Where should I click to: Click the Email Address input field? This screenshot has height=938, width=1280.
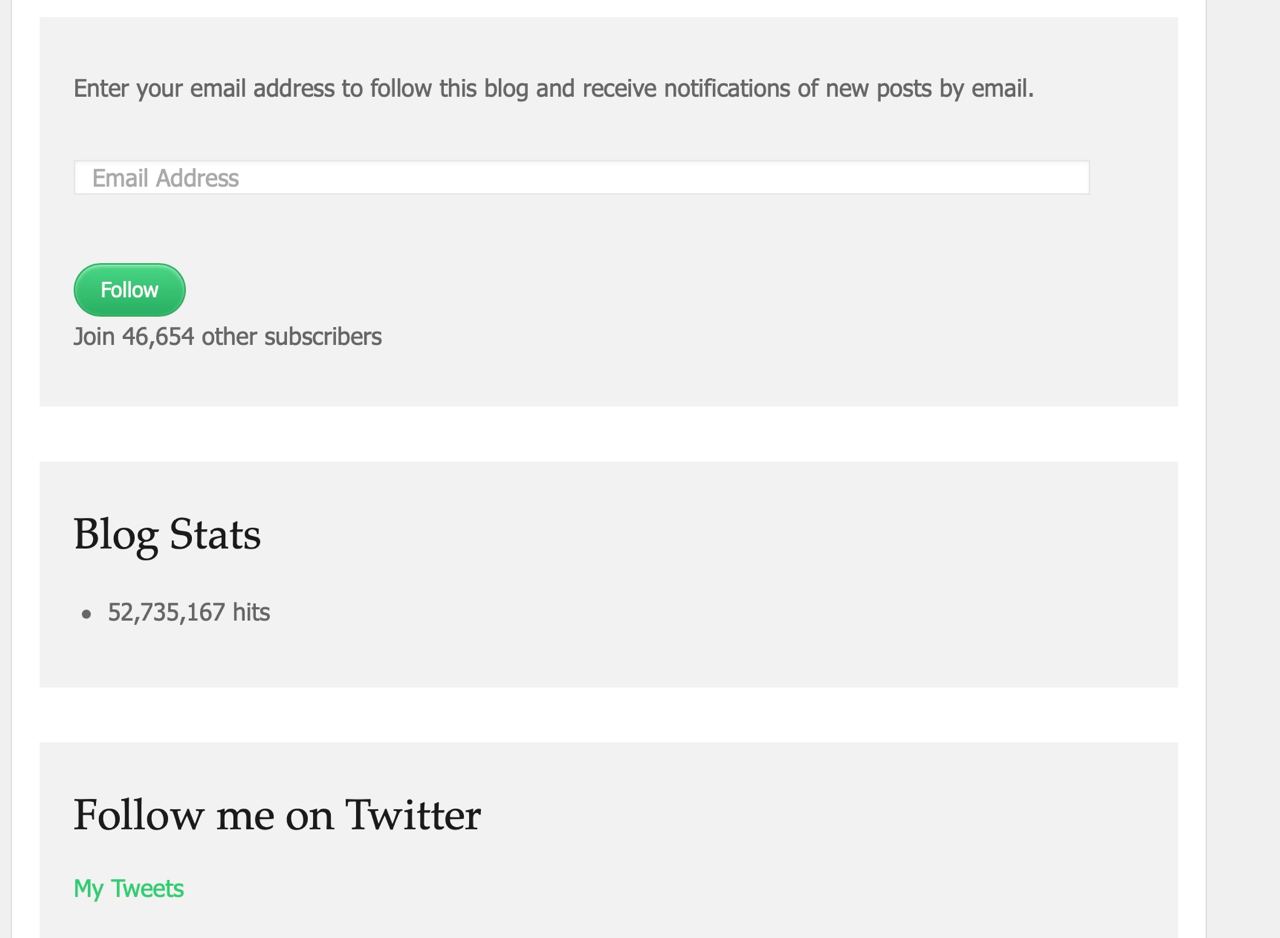point(580,178)
